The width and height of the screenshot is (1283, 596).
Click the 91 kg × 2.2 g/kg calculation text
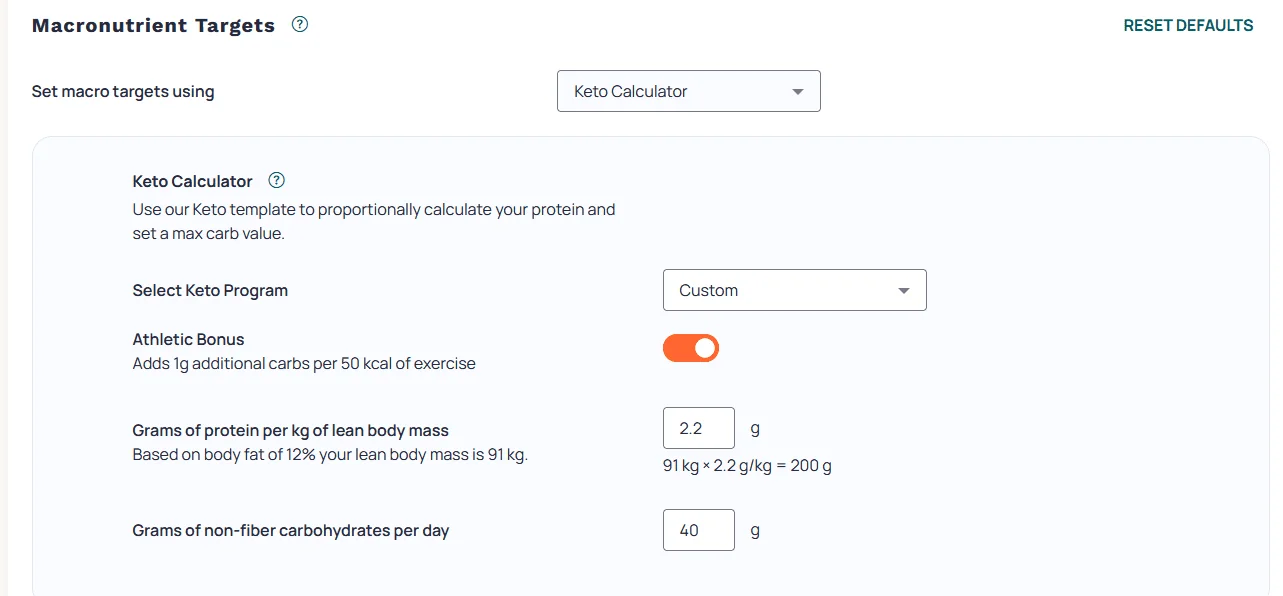pyautogui.click(x=747, y=466)
